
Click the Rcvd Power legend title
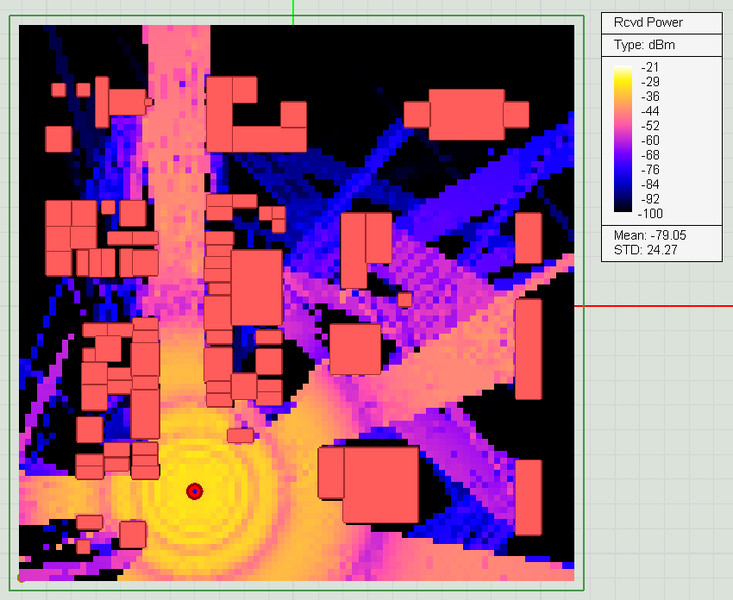[x=648, y=22]
